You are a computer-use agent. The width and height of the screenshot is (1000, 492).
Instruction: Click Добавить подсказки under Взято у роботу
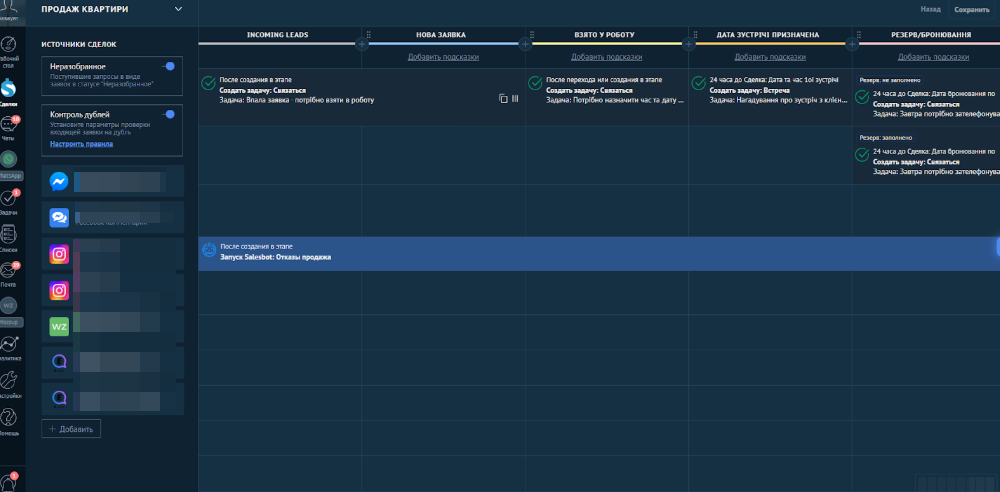pos(607,57)
